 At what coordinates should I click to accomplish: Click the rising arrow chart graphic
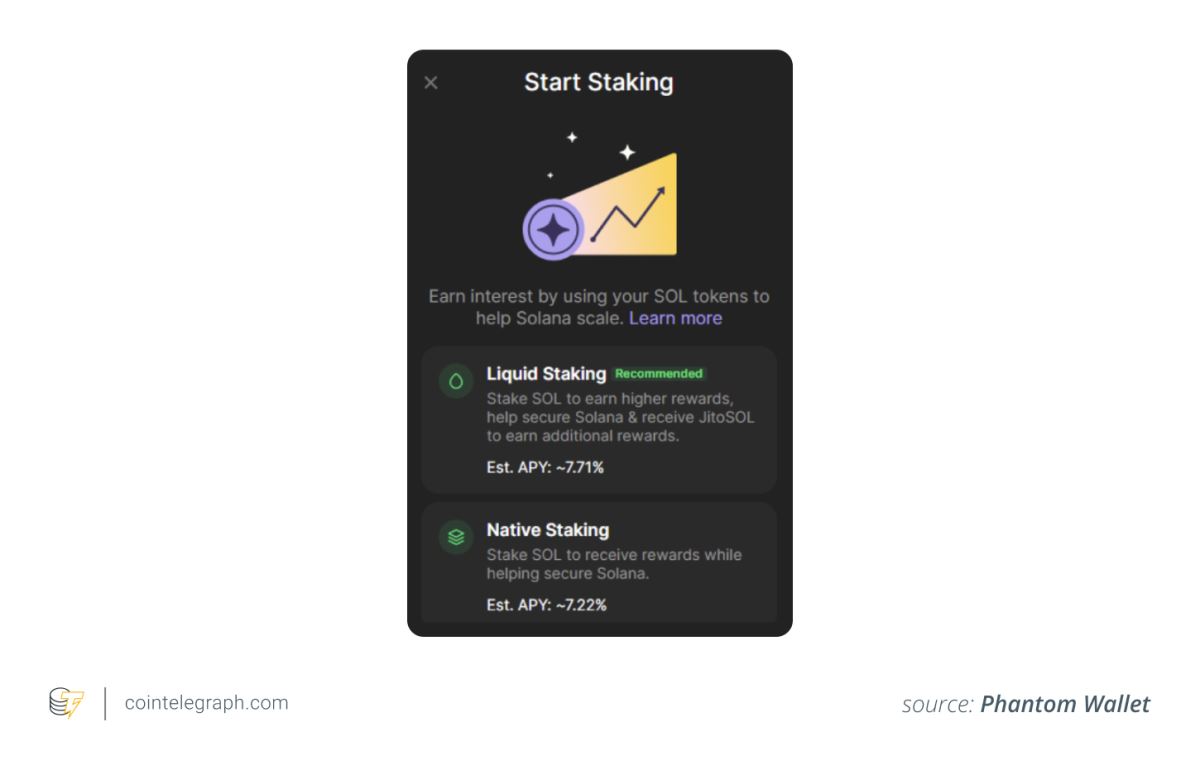point(628,213)
